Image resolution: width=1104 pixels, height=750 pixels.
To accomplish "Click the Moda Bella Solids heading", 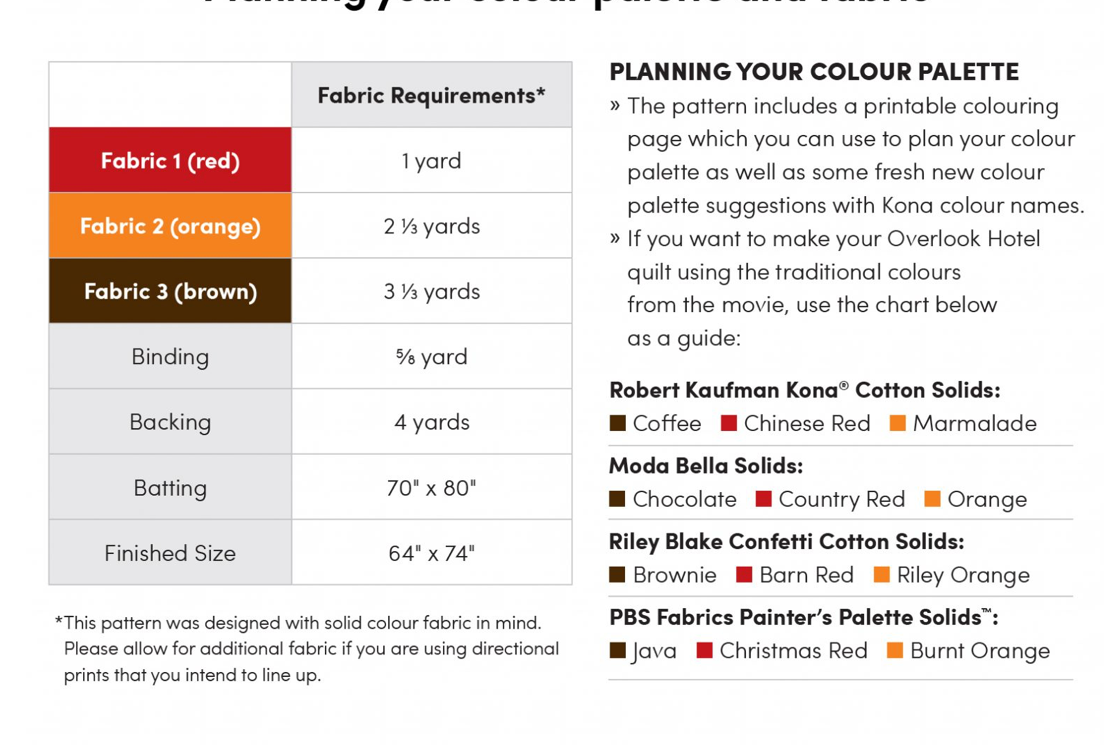I will (706, 465).
